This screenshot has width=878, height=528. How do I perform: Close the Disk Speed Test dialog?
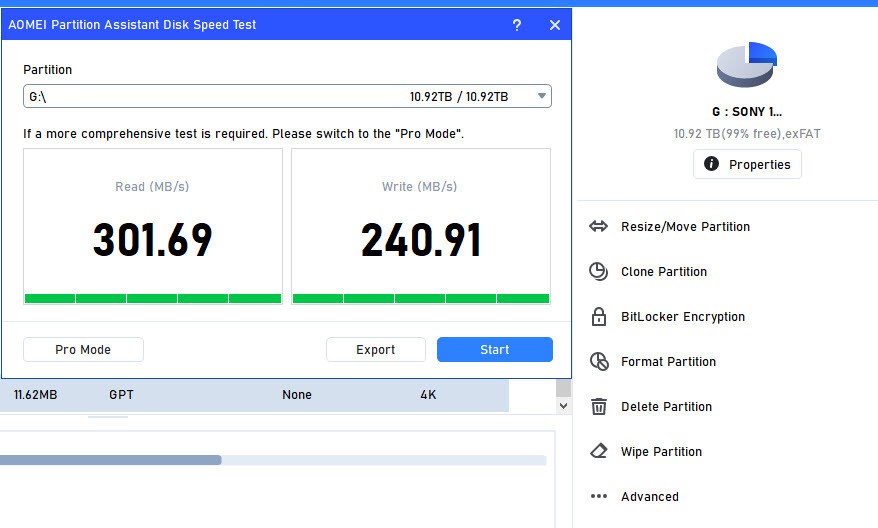pos(555,25)
